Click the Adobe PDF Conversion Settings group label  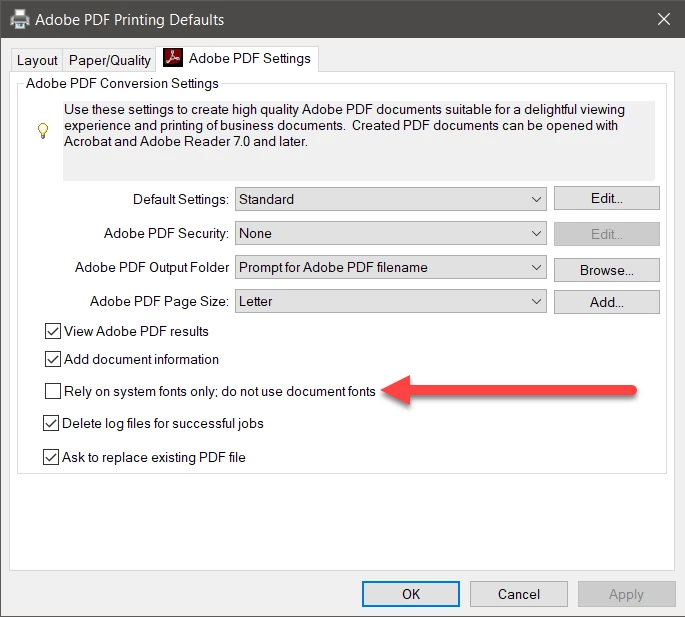pyautogui.click(x=122, y=83)
